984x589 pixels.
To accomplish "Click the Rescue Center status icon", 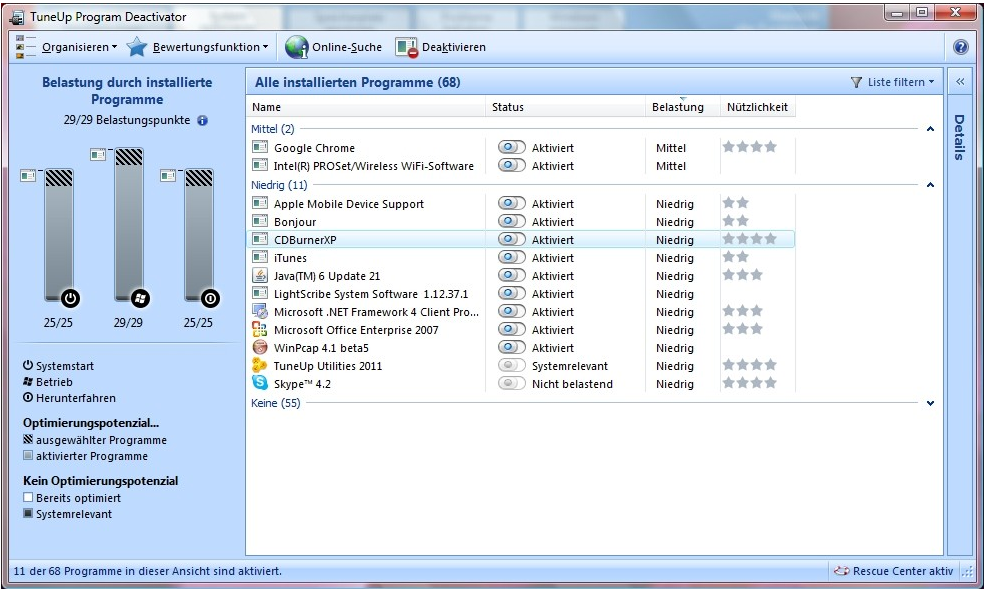I will click(x=841, y=571).
